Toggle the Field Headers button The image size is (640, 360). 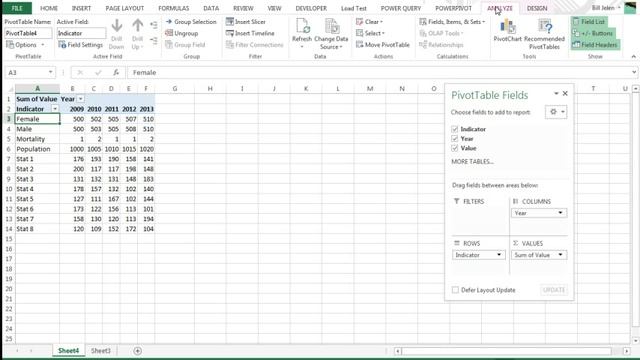[x=595, y=44]
